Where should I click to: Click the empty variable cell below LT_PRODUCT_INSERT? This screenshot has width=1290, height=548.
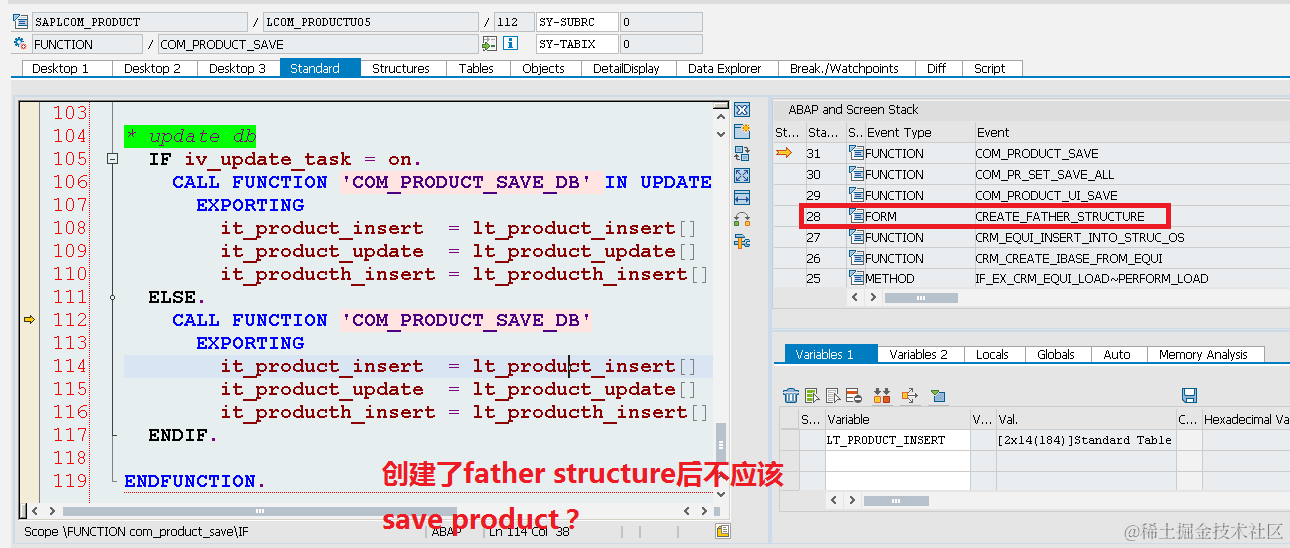896,461
